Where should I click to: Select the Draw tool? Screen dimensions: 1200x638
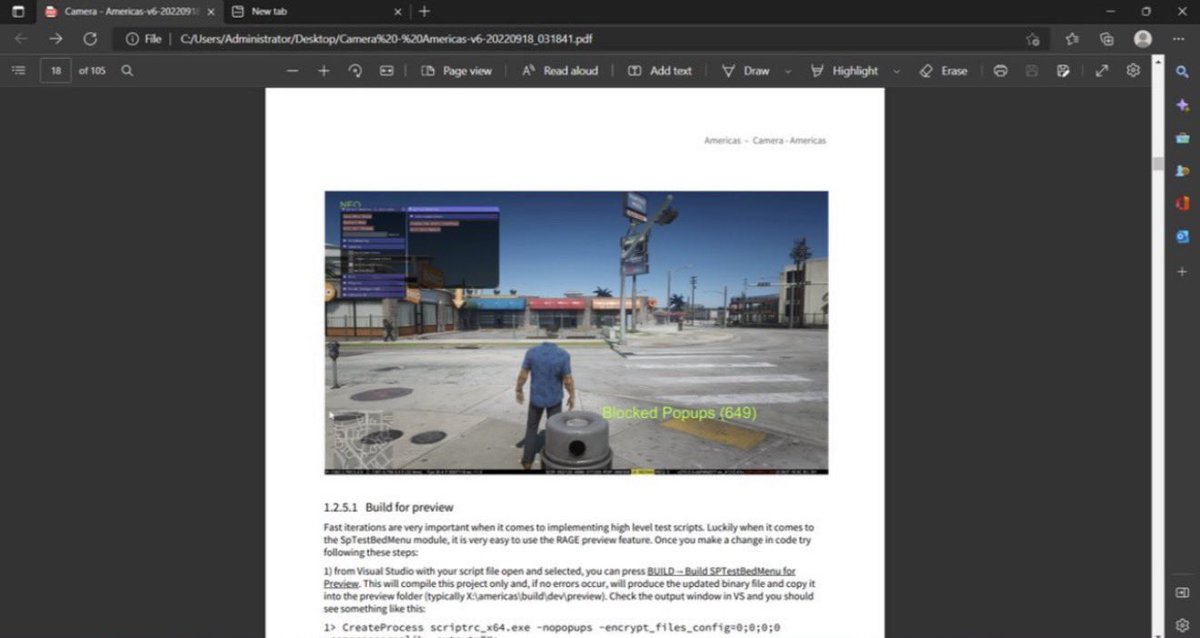[x=746, y=71]
